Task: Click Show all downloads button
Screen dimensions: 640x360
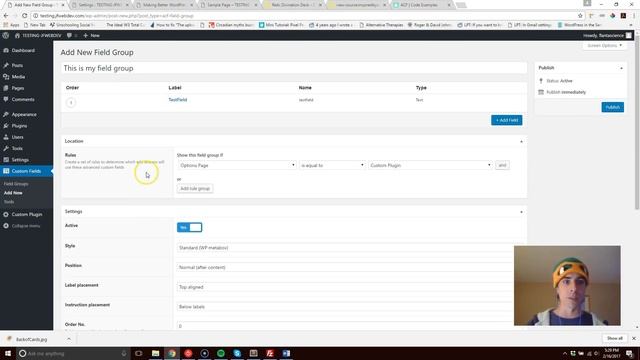Action: [x=614, y=338]
